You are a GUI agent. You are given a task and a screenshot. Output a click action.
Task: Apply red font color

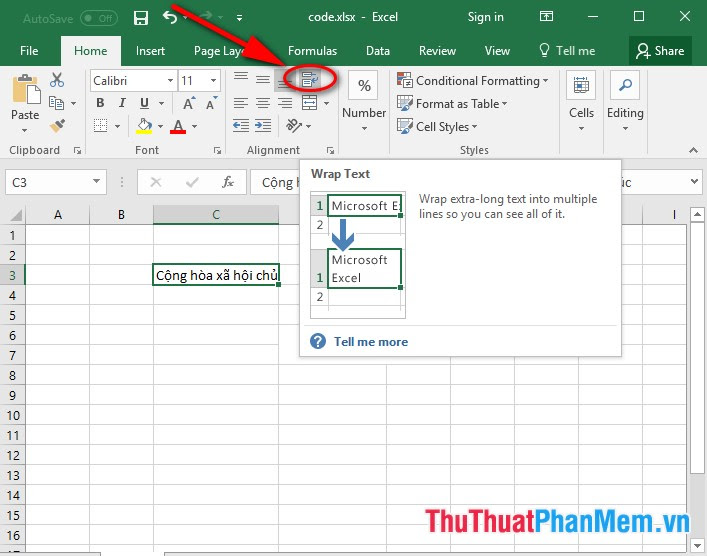(x=179, y=126)
